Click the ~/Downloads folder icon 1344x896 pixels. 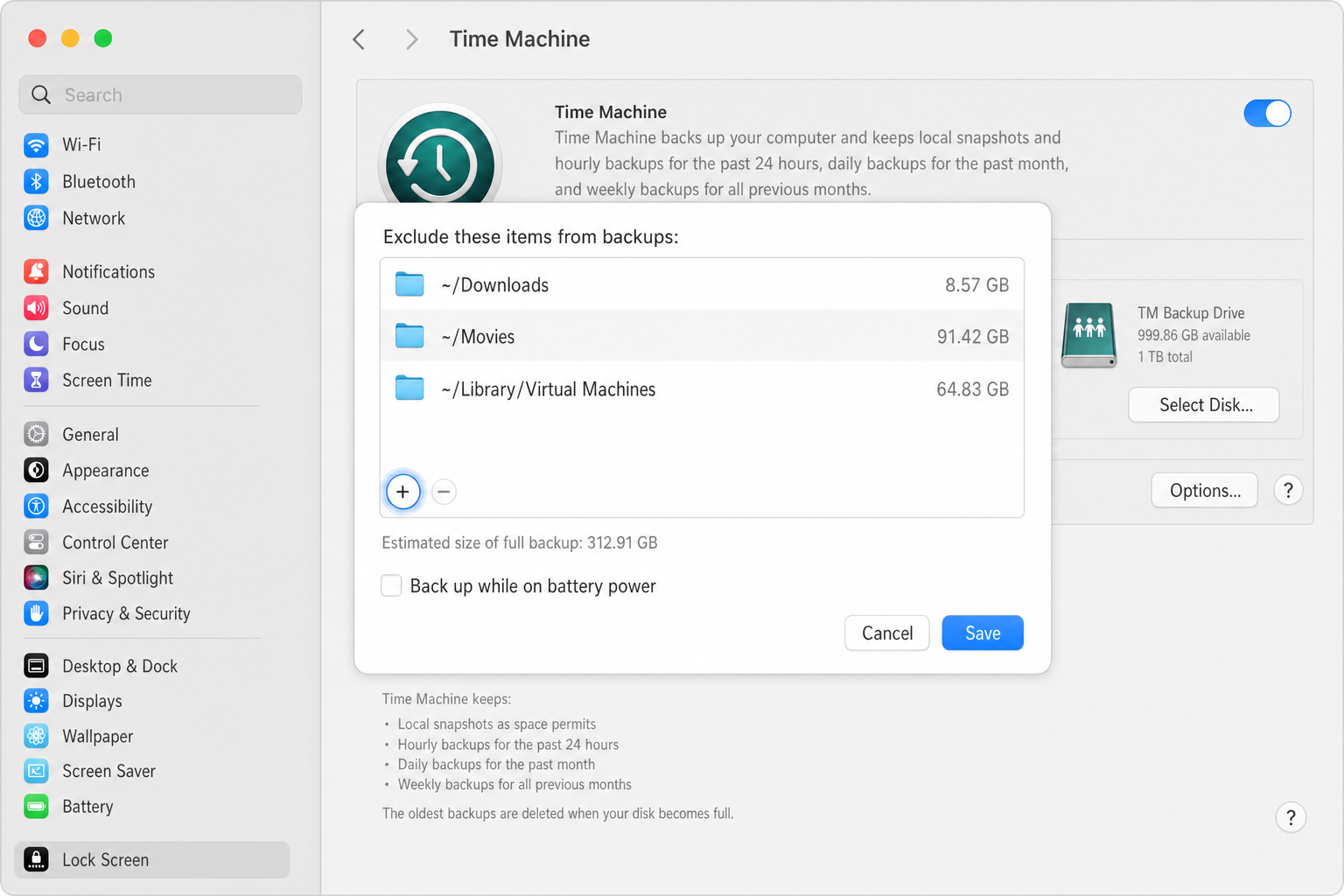coord(409,284)
